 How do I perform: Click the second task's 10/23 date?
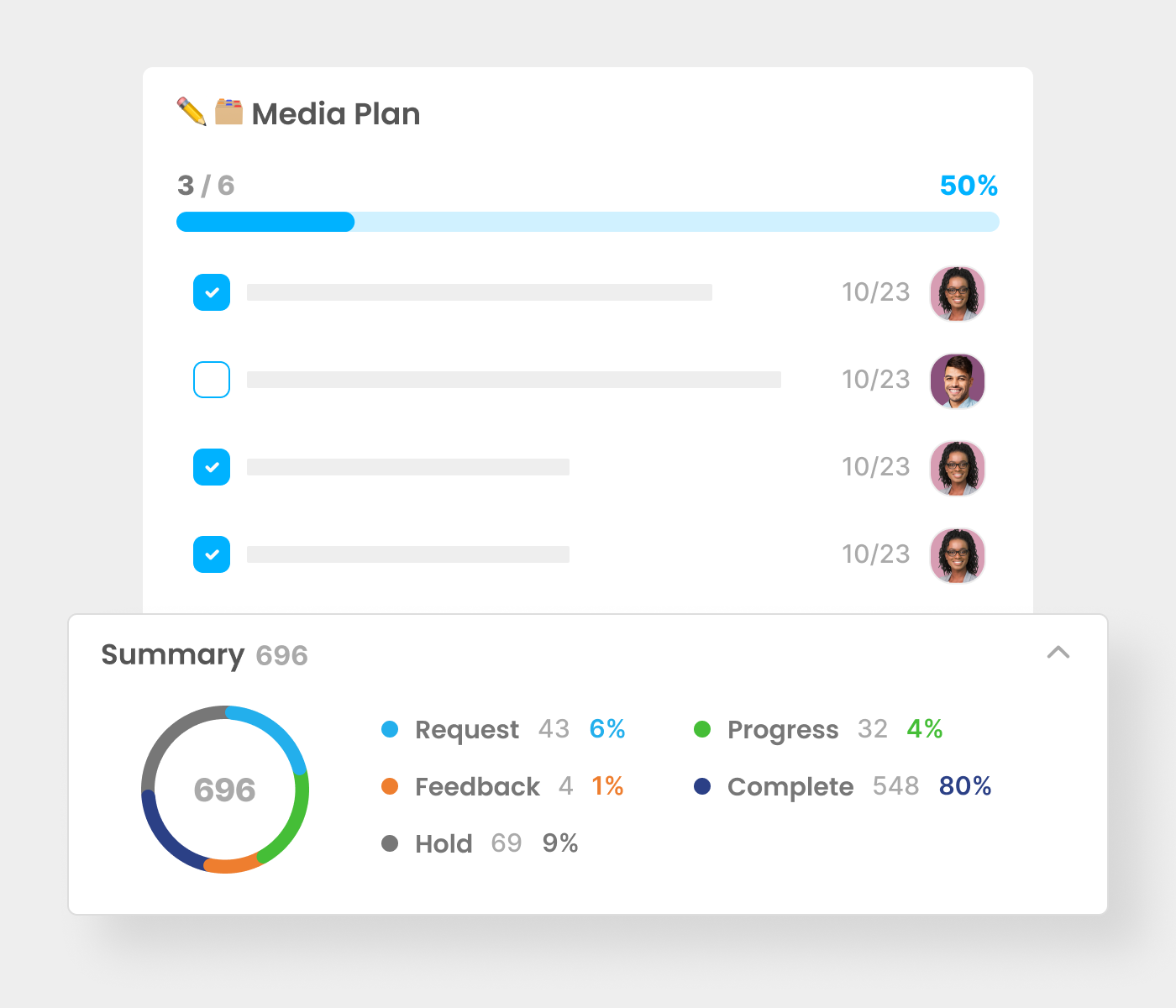[x=876, y=380]
